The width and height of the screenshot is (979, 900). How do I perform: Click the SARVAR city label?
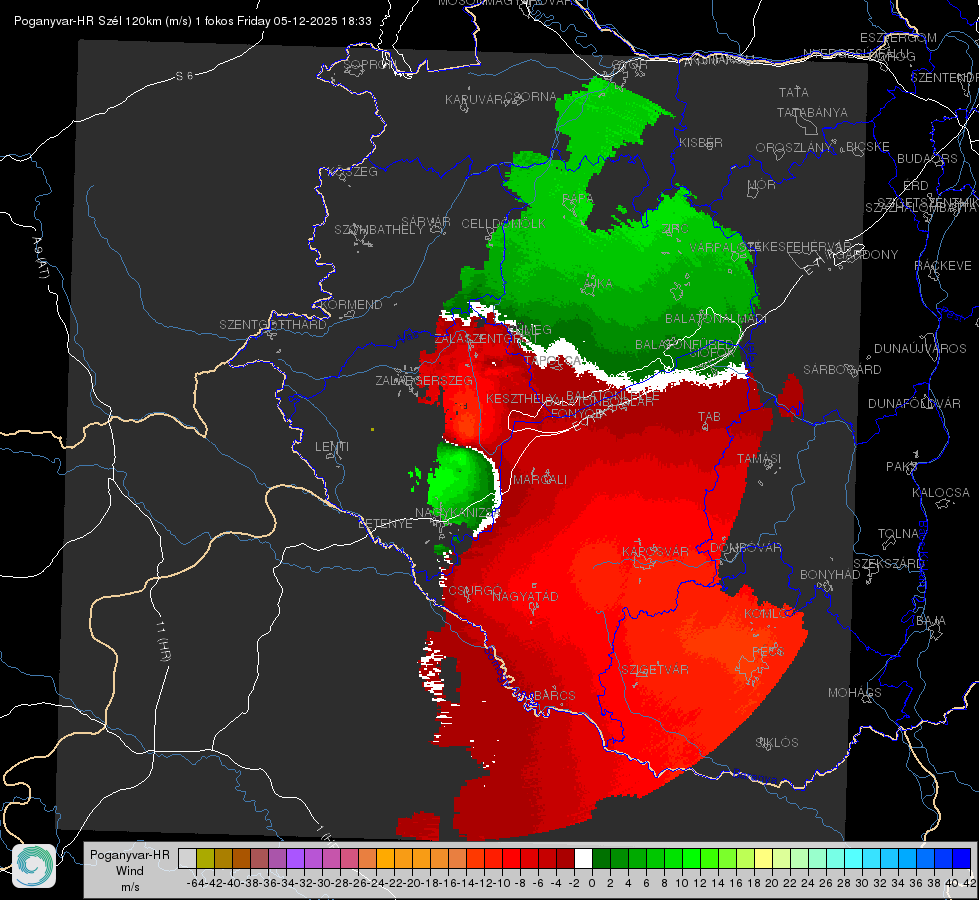426,221
